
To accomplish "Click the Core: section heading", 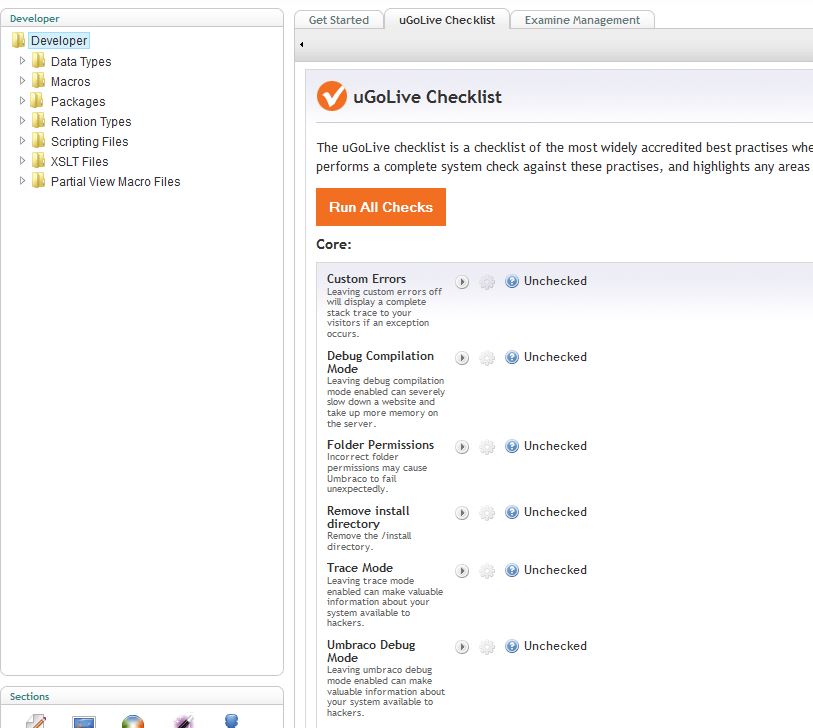I will [334, 244].
